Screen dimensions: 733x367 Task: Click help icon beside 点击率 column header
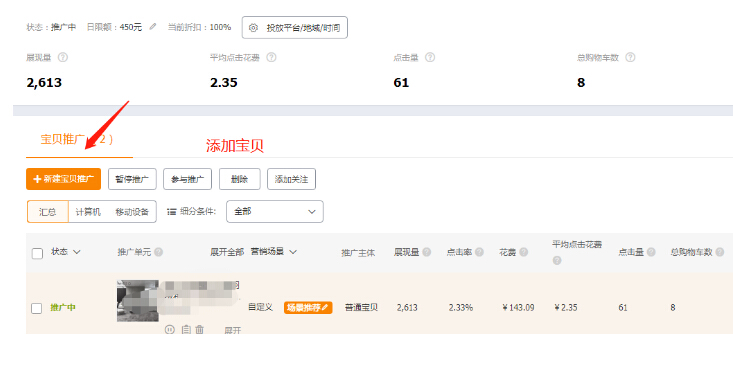coord(479,252)
